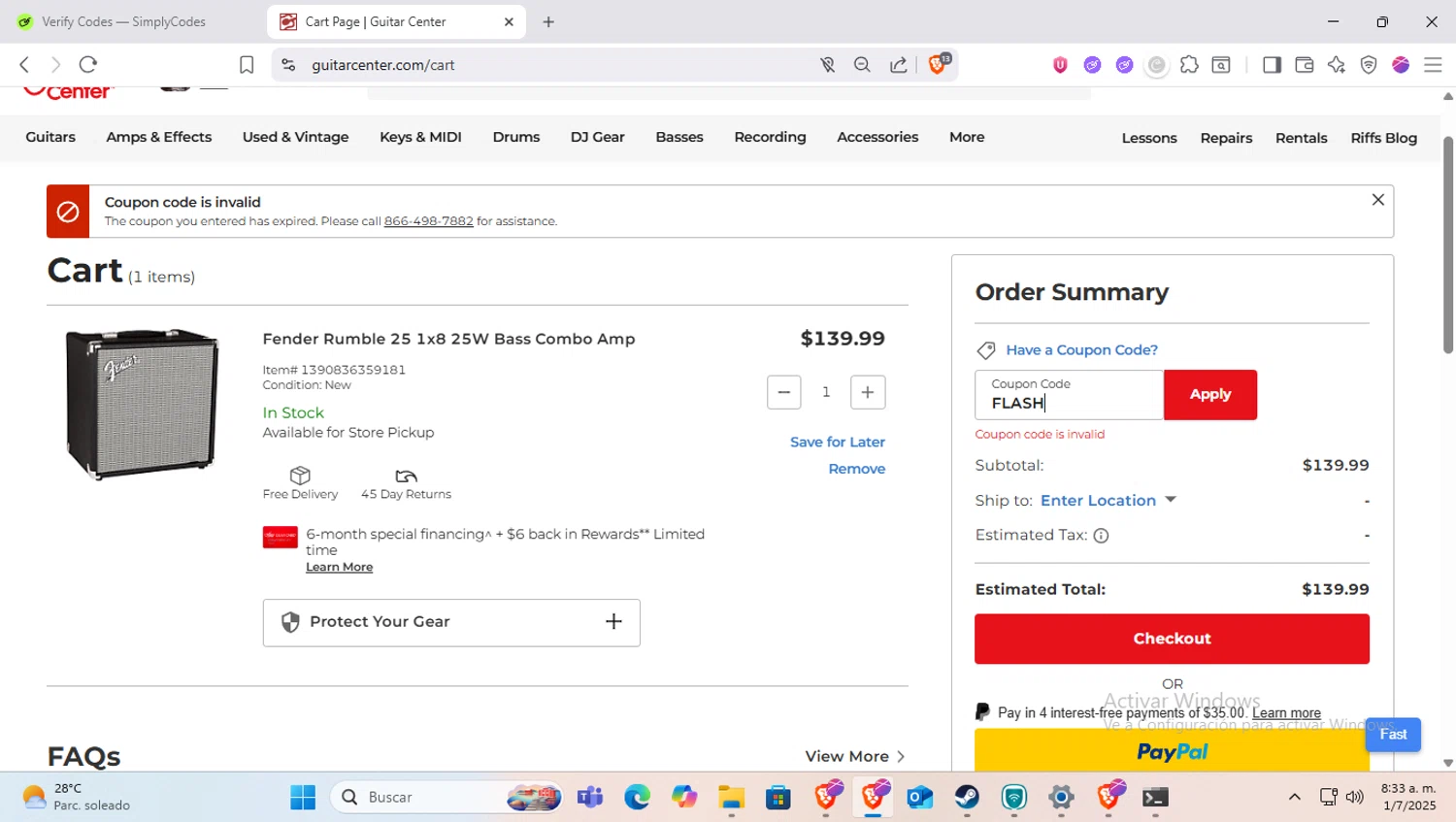Open Outlook from the taskbar
This screenshot has height=822, width=1456.
[919, 797]
